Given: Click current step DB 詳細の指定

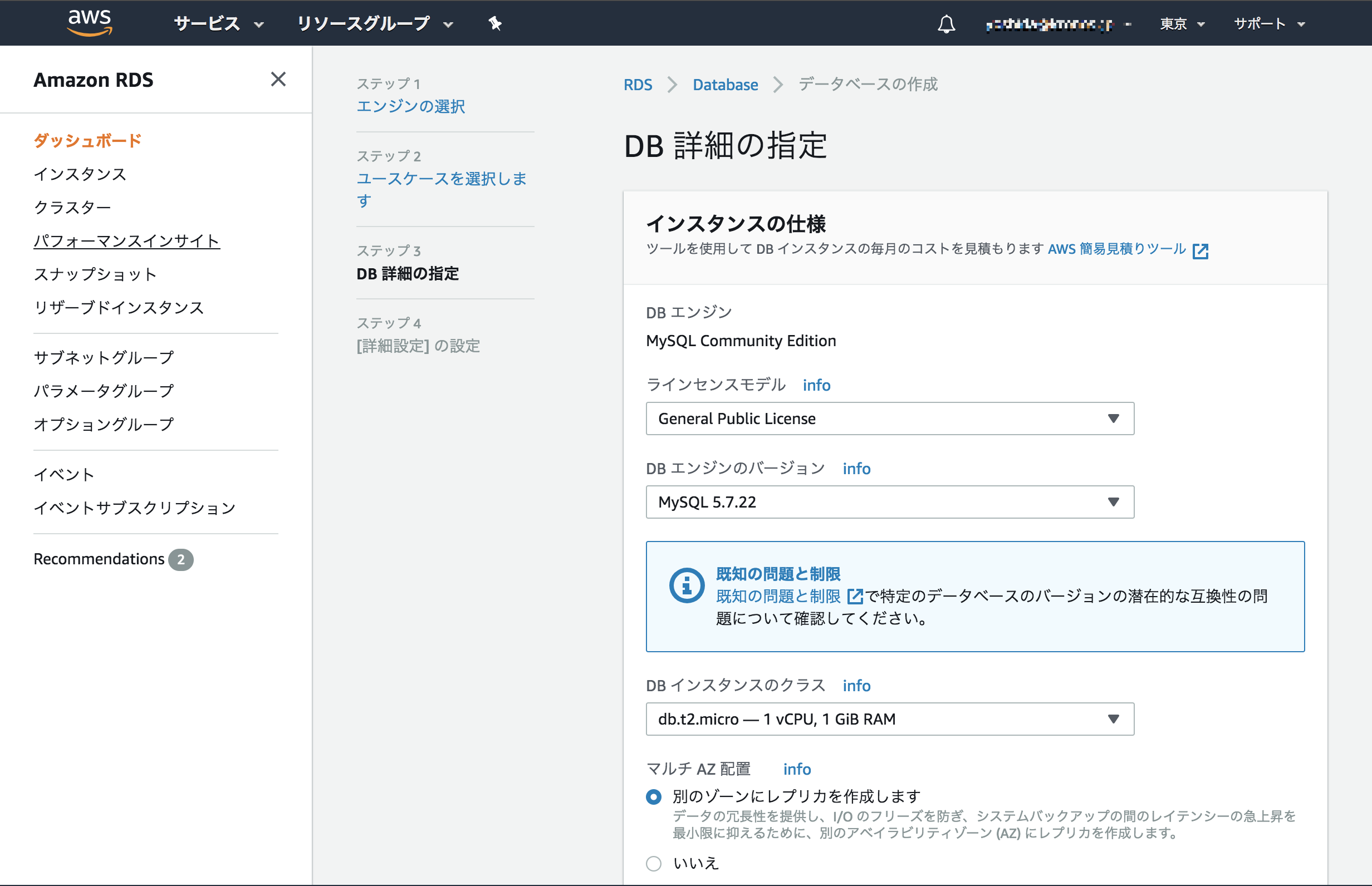Looking at the screenshot, I should (408, 273).
